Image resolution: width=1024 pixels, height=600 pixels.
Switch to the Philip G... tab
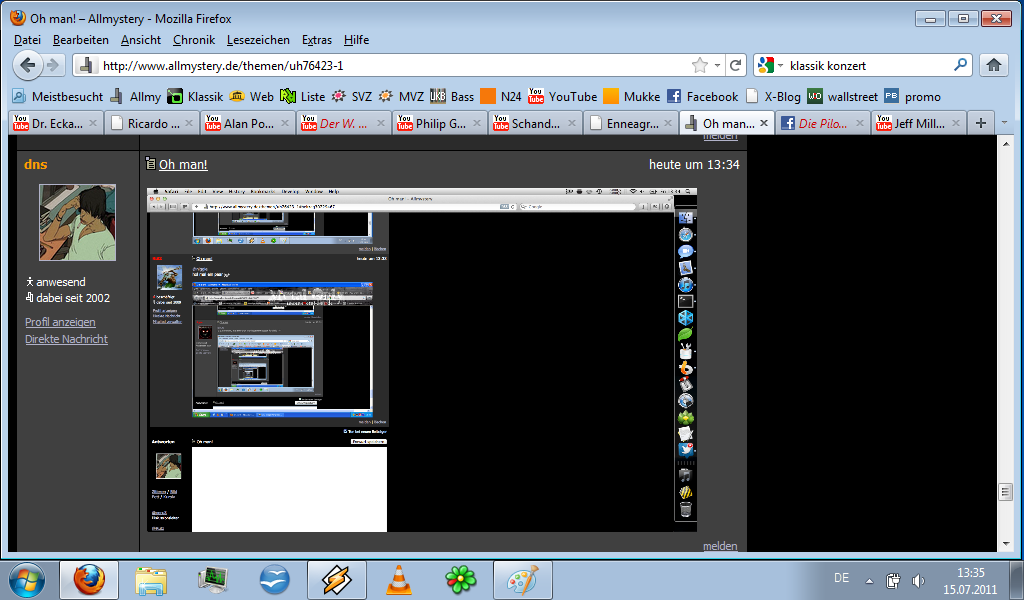click(x=440, y=123)
